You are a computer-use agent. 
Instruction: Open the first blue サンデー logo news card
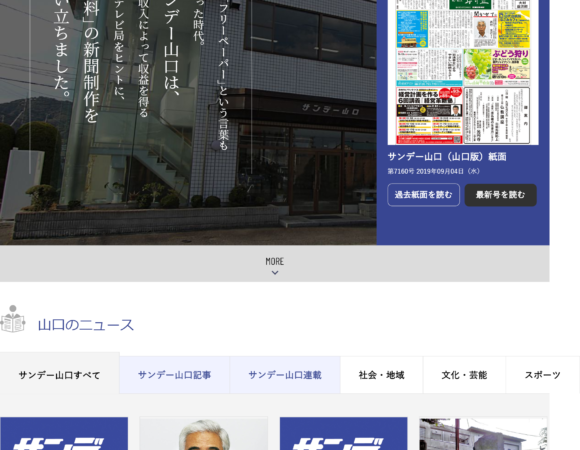pyautogui.click(x=64, y=434)
